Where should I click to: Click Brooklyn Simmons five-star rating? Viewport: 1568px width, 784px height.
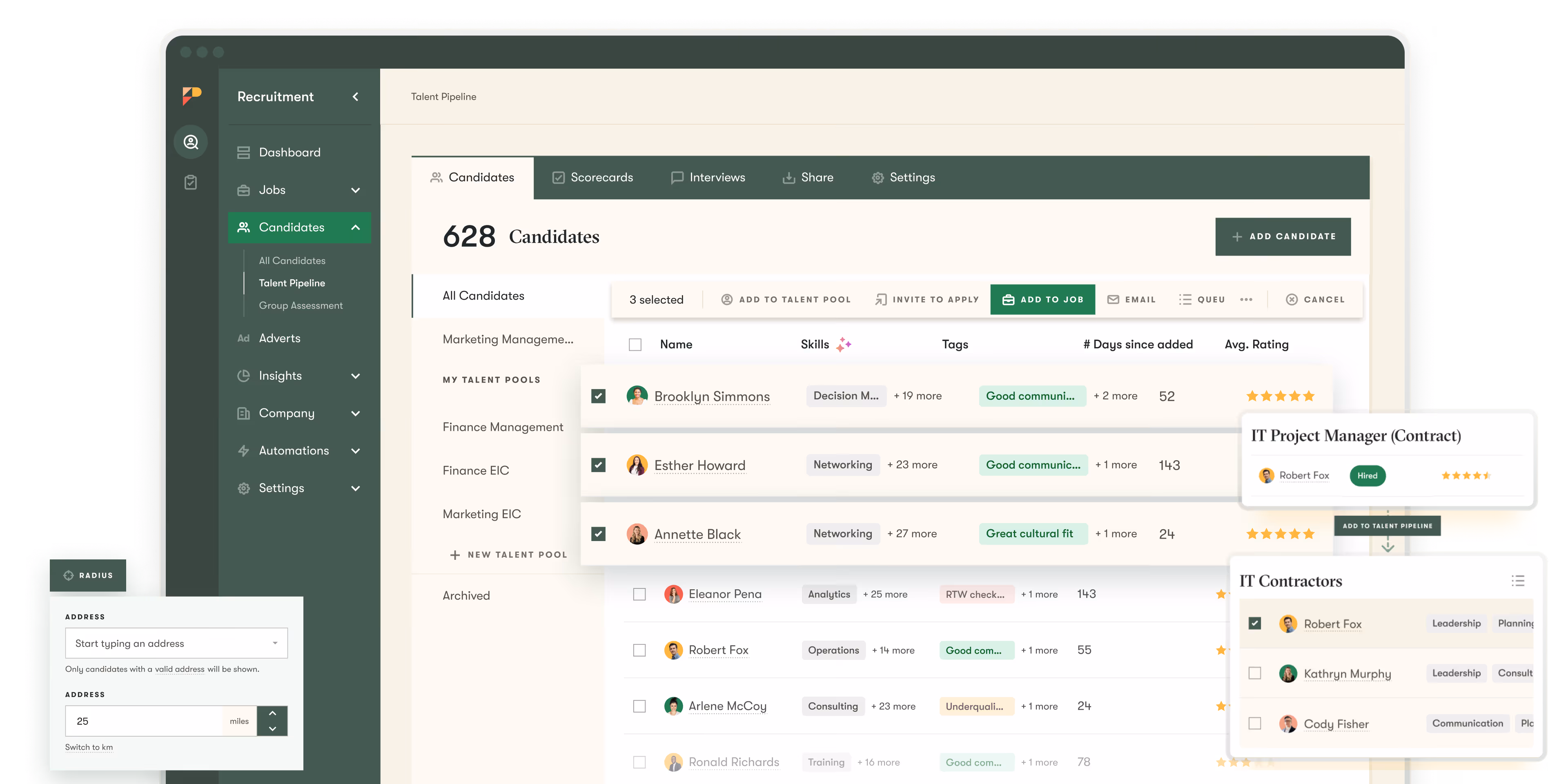coord(1280,396)
